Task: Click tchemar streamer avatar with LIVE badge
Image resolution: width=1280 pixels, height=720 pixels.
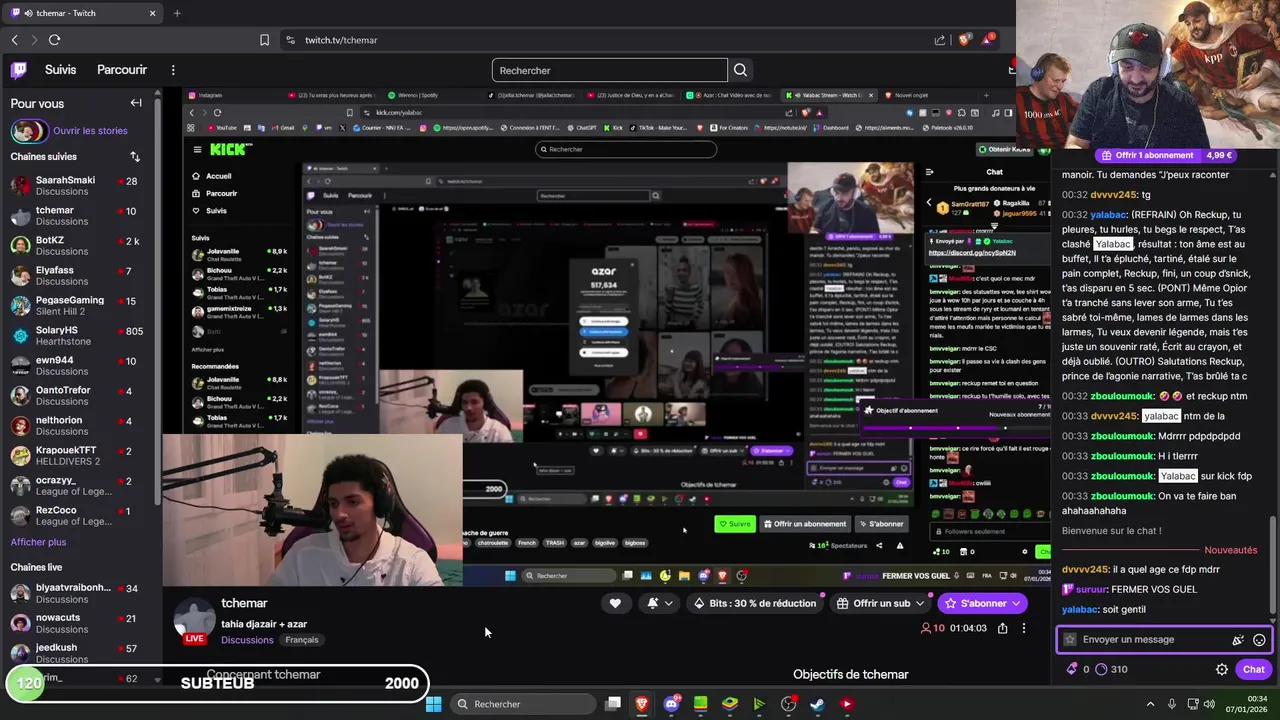Action: coord(195,620)
